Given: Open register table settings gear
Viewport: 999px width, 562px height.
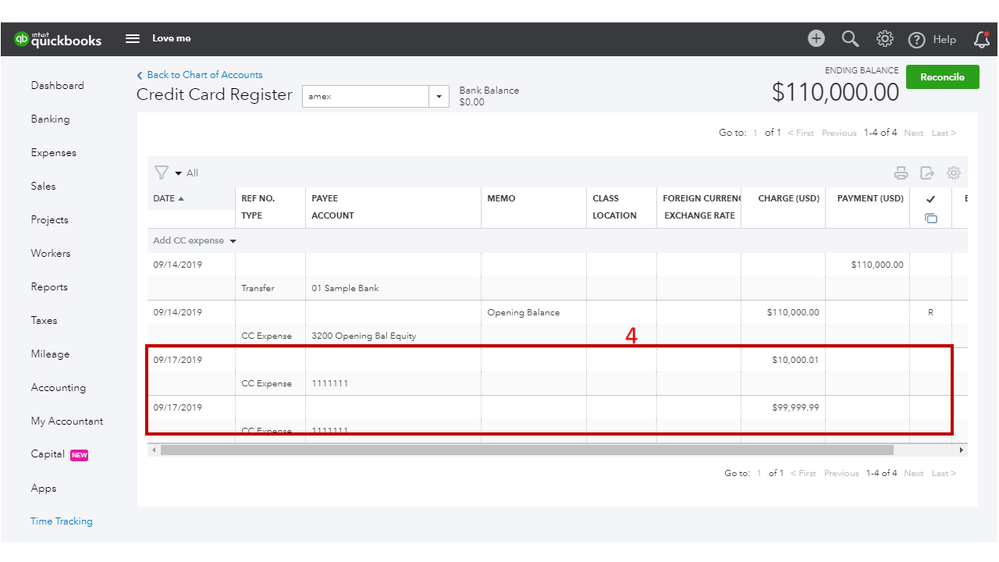Looking at the screenshot, I should point(953,173).
